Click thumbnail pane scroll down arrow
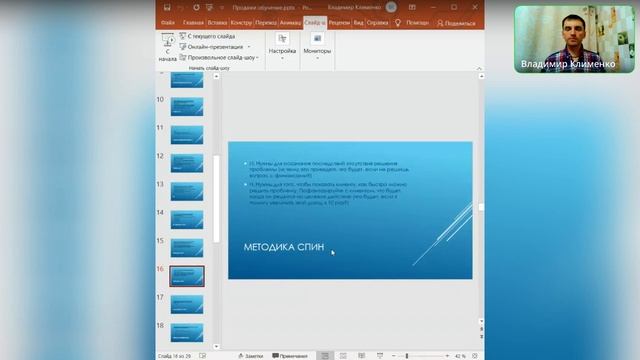Screen dimensions: 640x360 pos(216,347)
